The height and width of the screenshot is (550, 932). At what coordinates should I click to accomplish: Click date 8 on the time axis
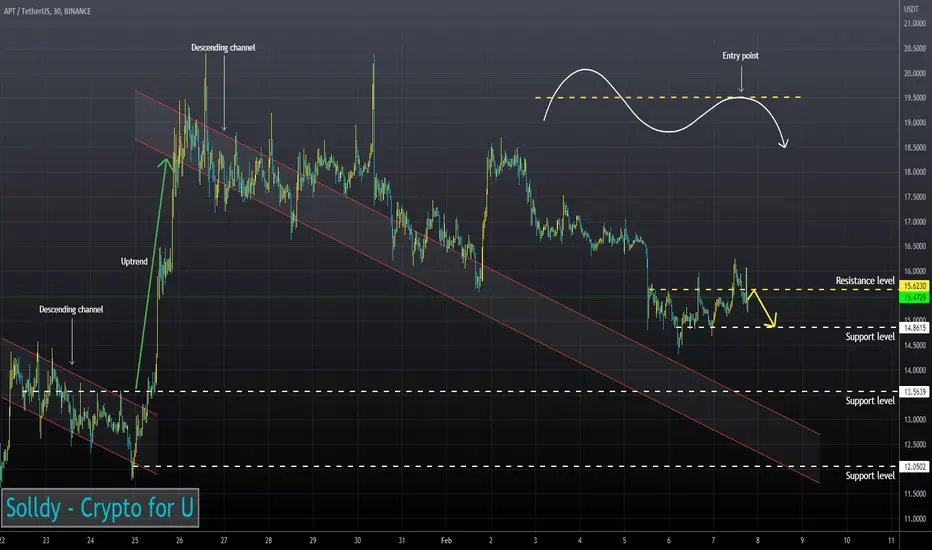coord(757,540)
